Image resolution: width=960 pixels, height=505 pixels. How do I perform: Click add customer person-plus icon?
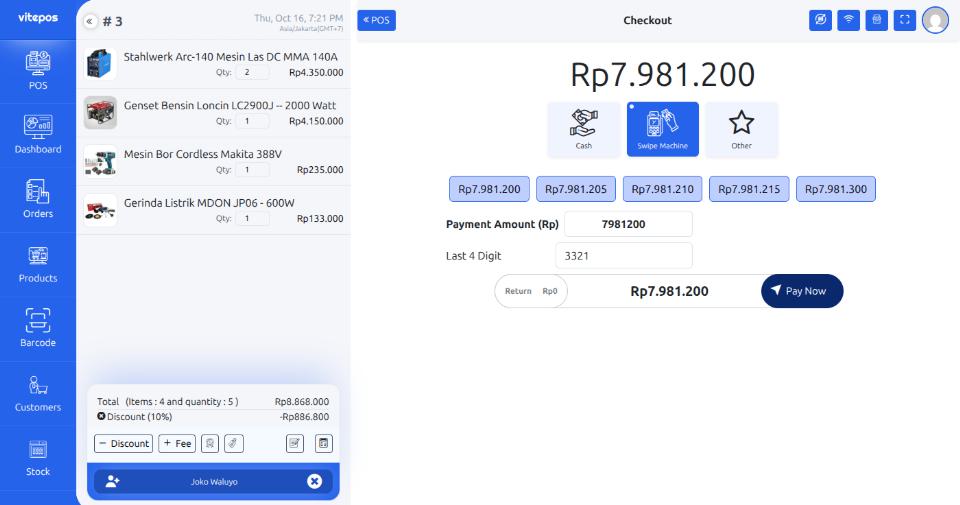[112, 482]
